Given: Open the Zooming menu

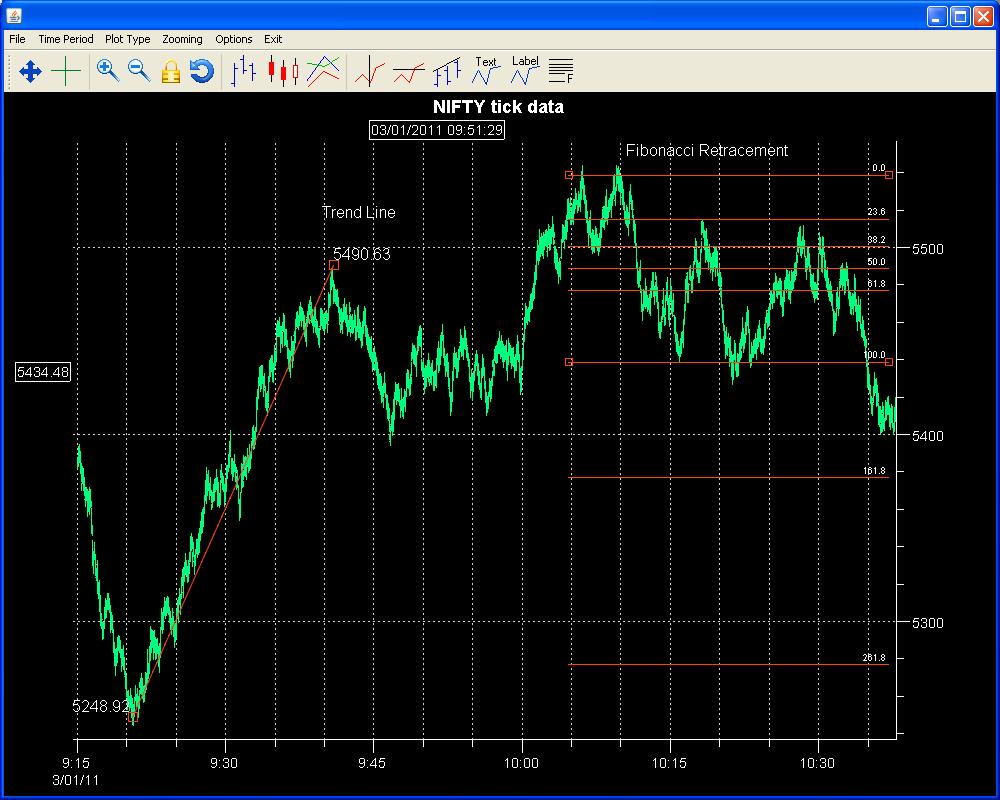Looking at the screenshot, I should [182, 39].
